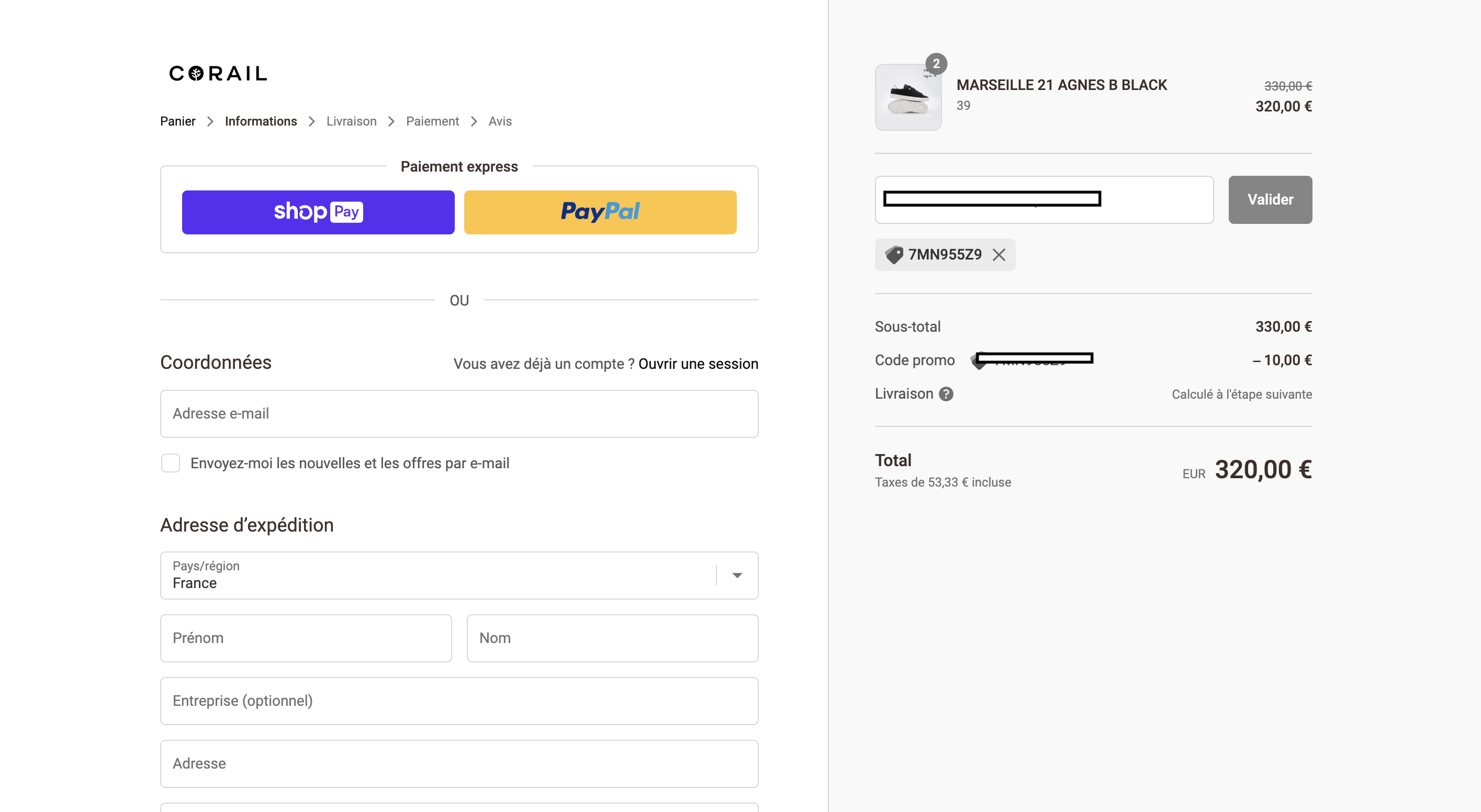Open the Pays/région France dropdown

459,575
